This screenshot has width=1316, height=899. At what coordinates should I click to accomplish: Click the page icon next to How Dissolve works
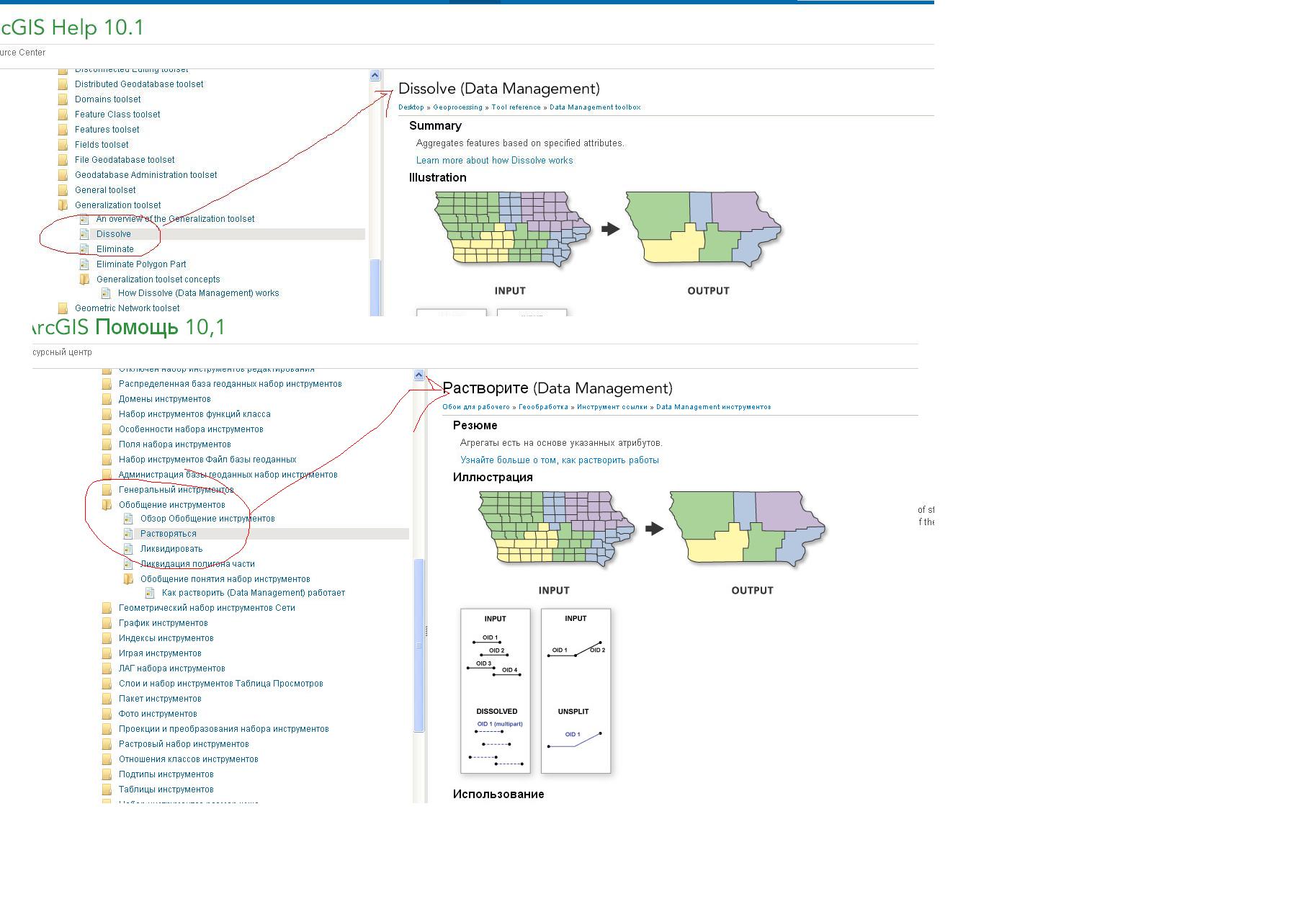tap(106, 293)
